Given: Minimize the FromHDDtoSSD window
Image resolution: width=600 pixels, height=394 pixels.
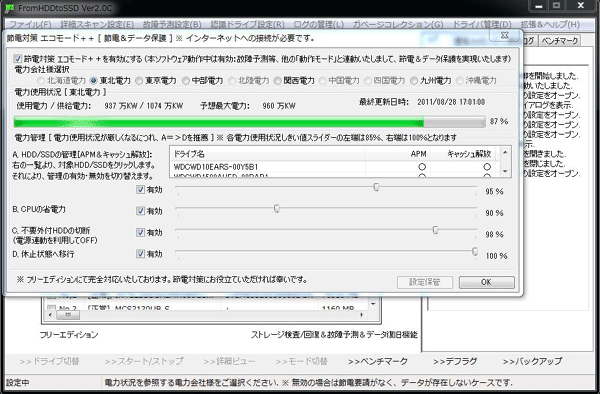Looking at the screenshot, I should coord(539,6).
